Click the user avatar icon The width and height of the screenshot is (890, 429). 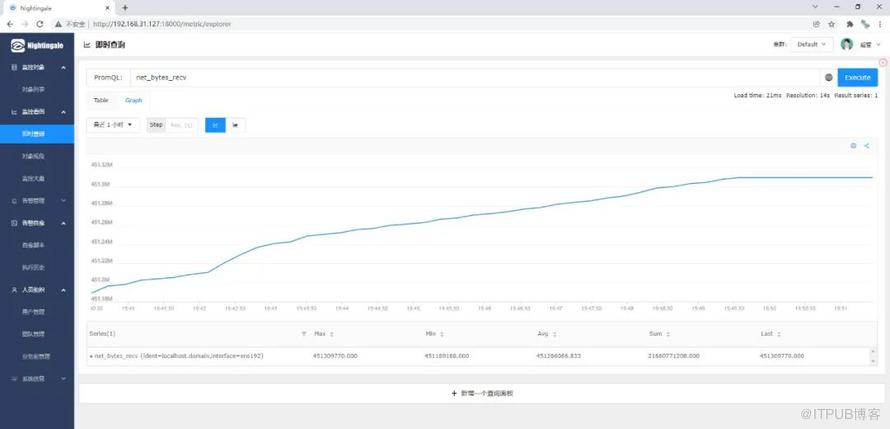(847, 44)
